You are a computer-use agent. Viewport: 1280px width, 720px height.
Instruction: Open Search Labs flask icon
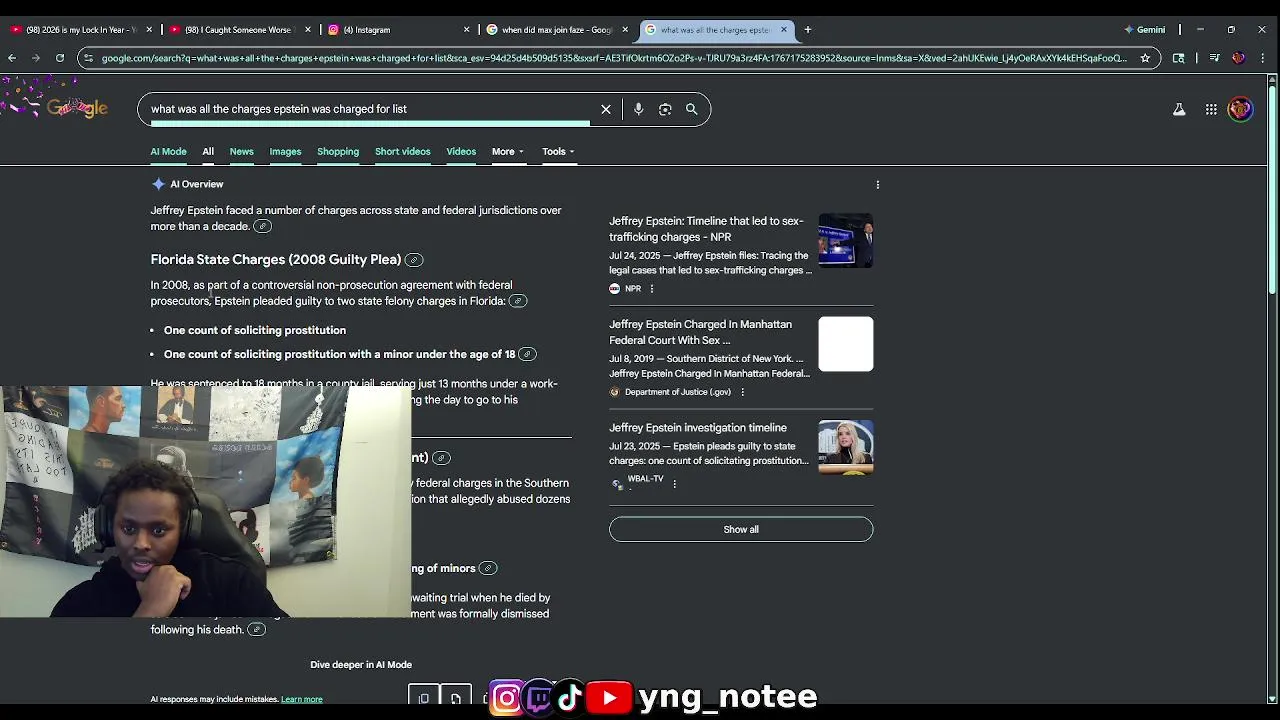click(1179, 109)
